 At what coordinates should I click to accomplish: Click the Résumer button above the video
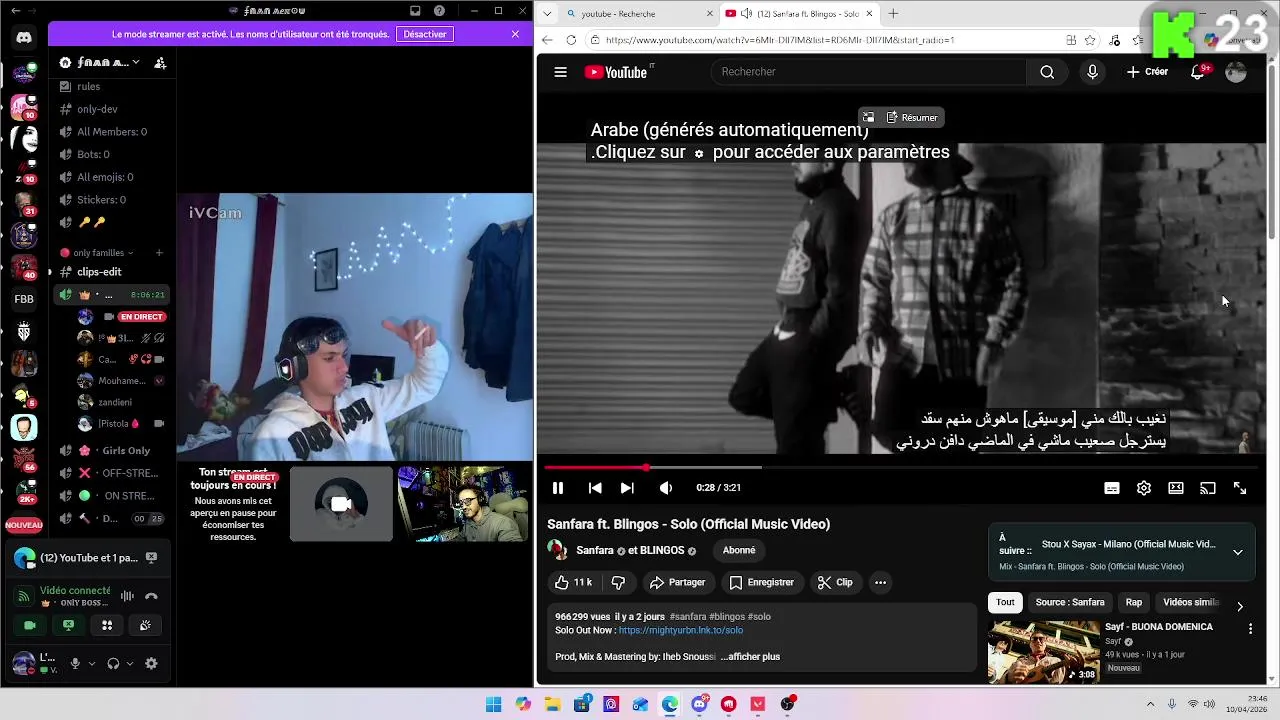(x=911, y=117)
